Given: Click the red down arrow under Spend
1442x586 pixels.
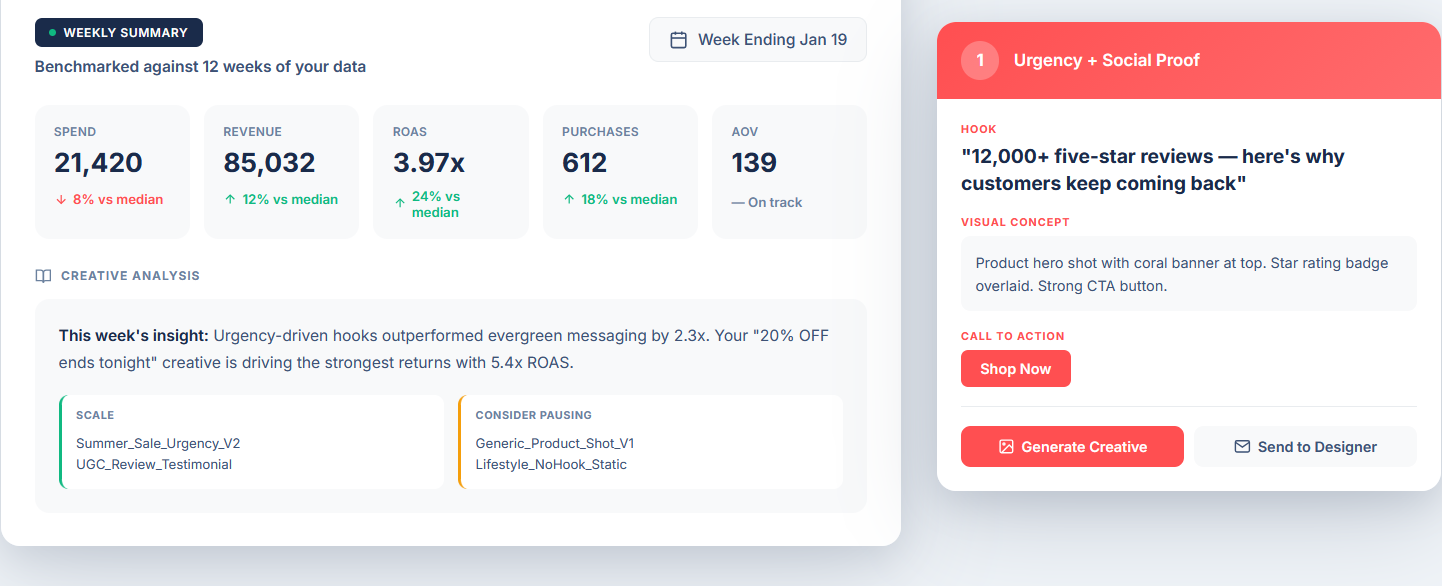Looking at the screenshot, I should tap(61, 200).
